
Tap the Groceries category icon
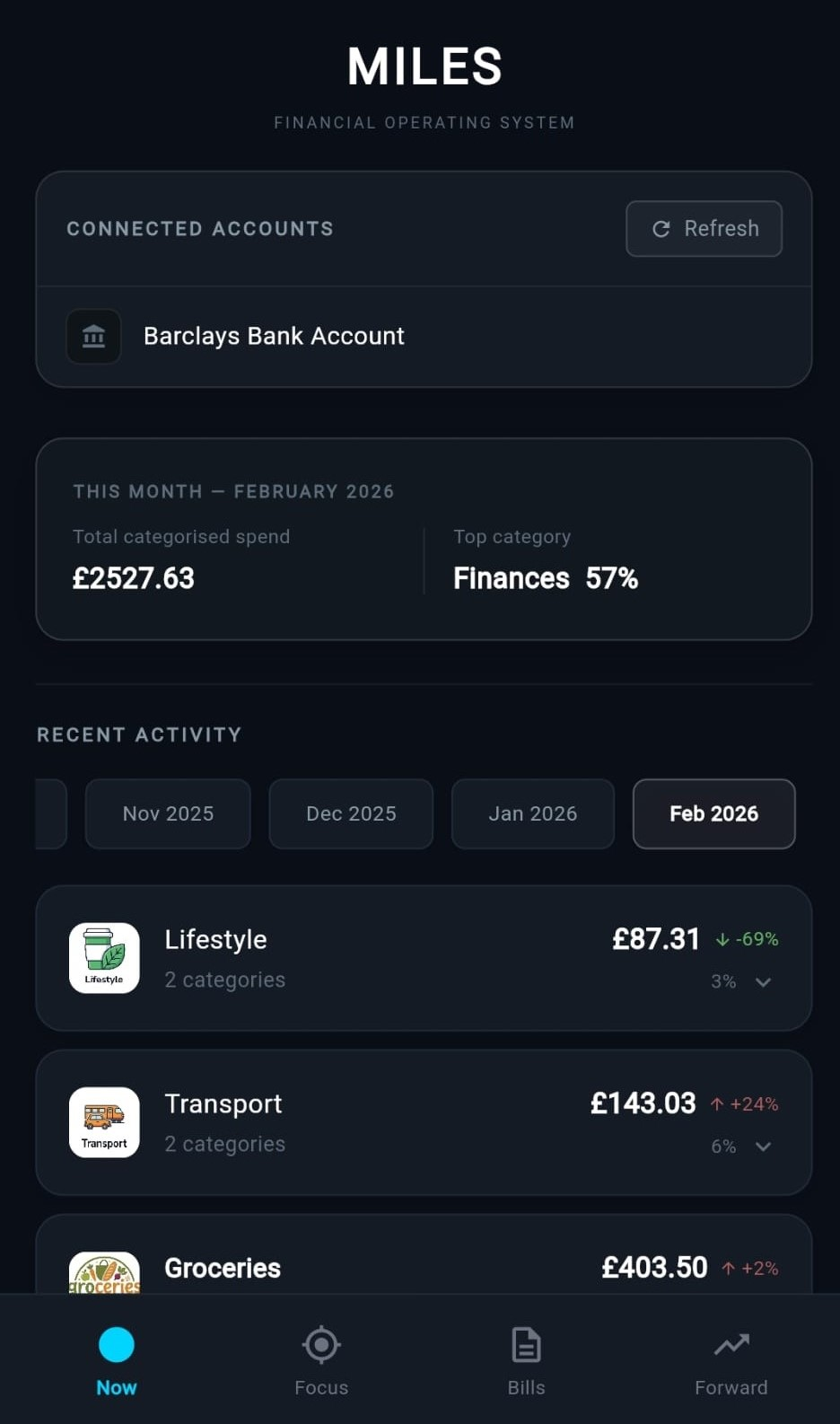pyautogui.click(x=104, y=1273)
